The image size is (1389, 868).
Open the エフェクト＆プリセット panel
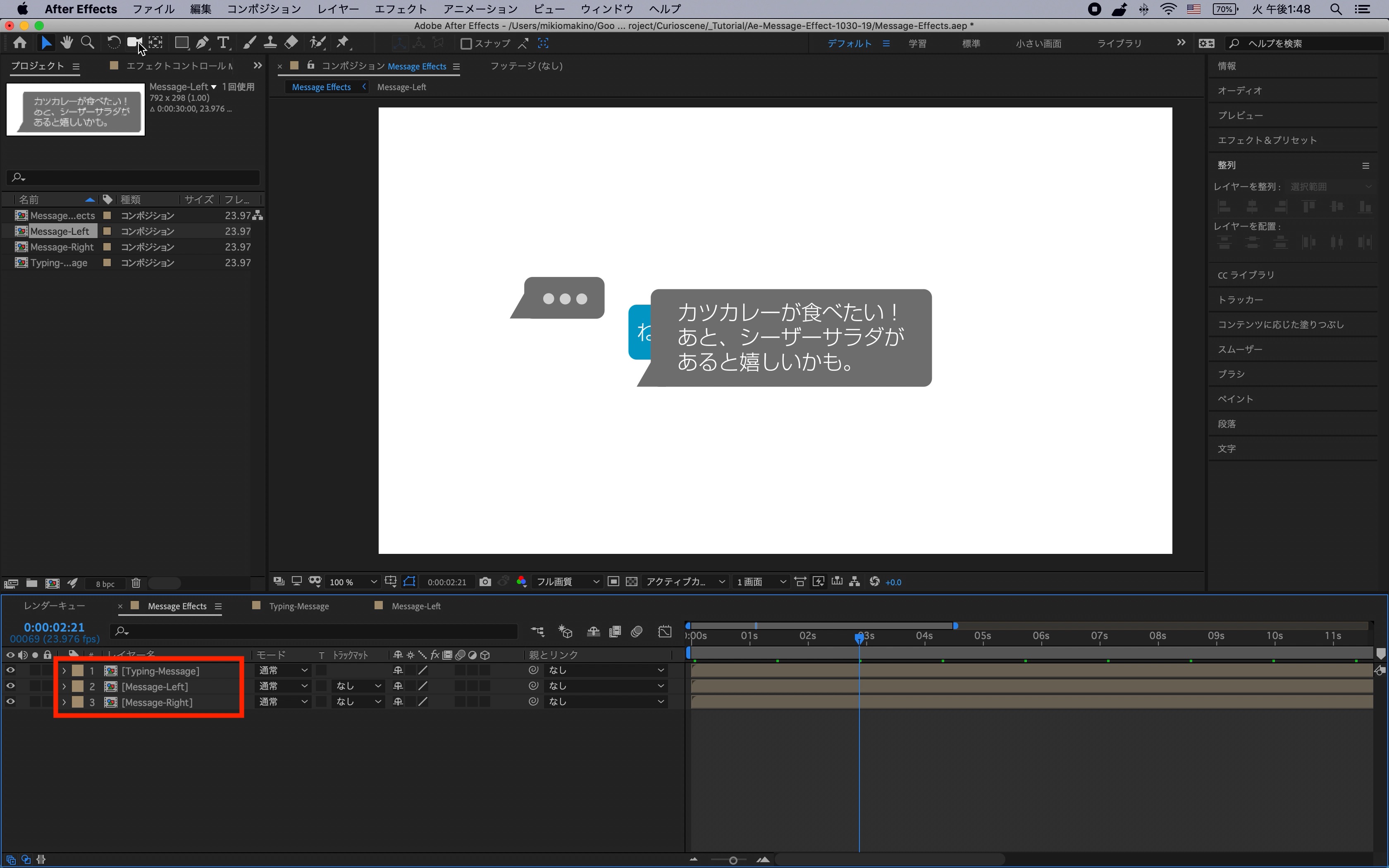(x=1267, y=140)
